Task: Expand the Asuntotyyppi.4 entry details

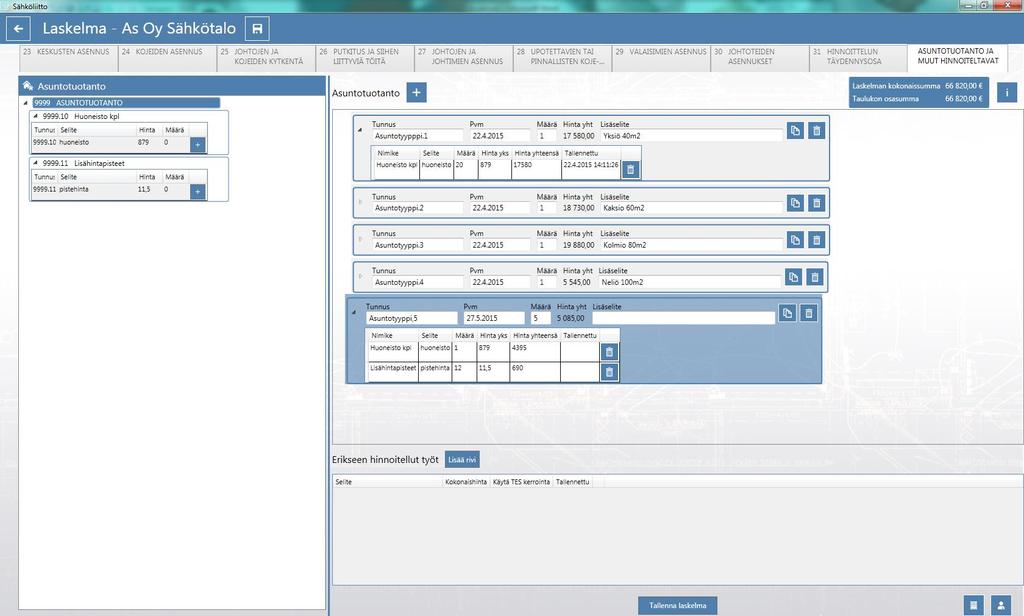Action: coord(360,276)
